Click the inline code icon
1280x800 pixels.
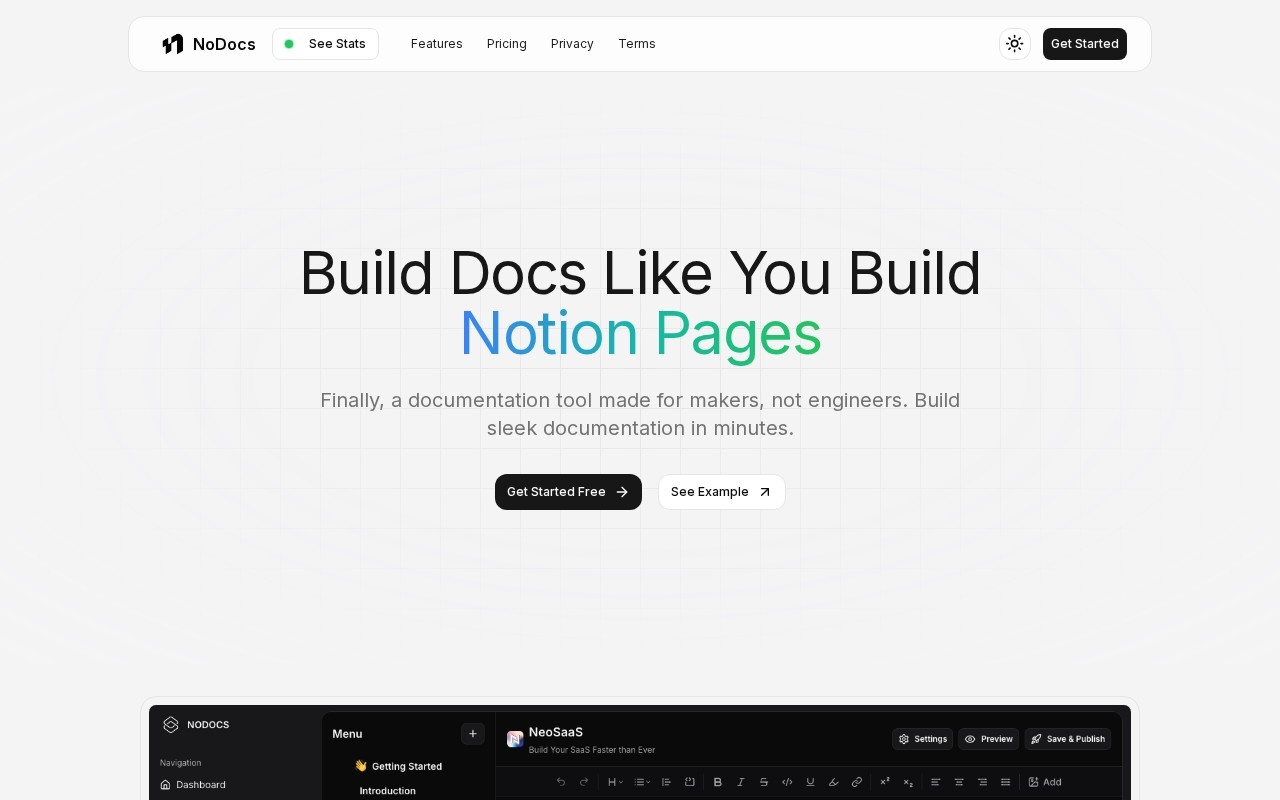787,782
